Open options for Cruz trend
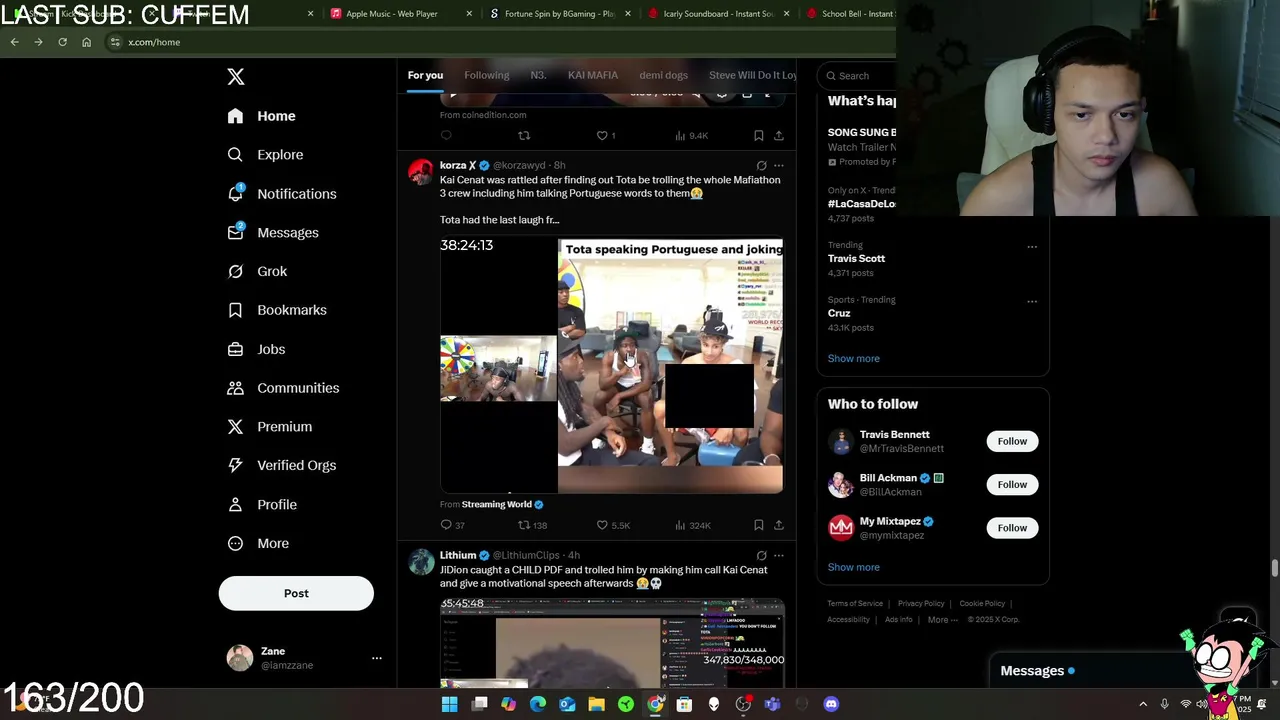The height and width of the screenshot is (720, 1280). tap(1032, 301)
